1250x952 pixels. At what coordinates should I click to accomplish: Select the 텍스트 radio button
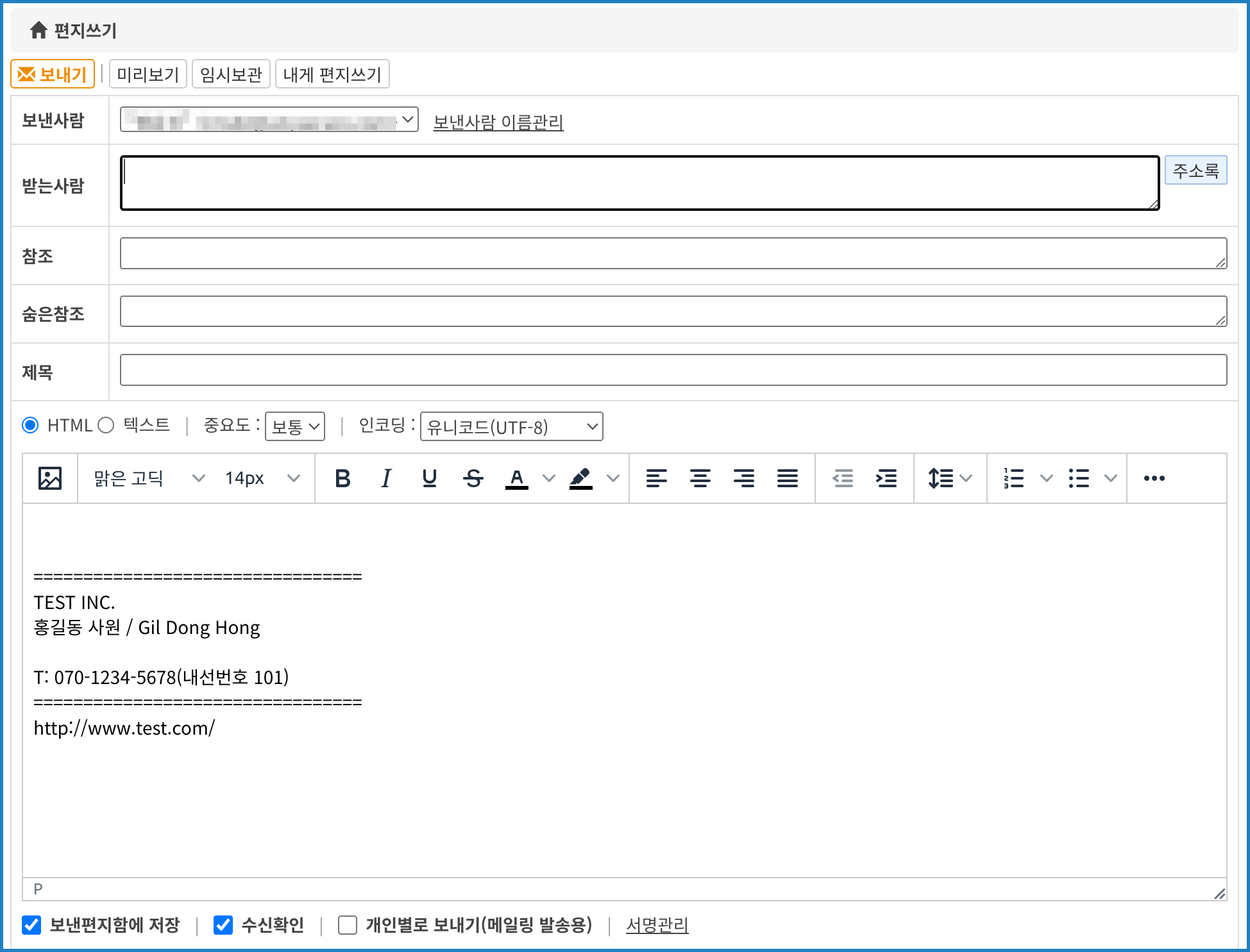point(106,425)
